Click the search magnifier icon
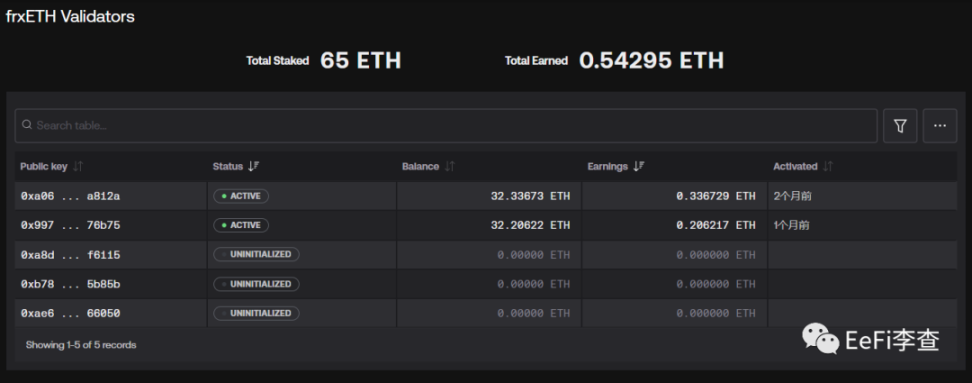The height and width of the screenshot is (383, 972). tap(27, 125)
